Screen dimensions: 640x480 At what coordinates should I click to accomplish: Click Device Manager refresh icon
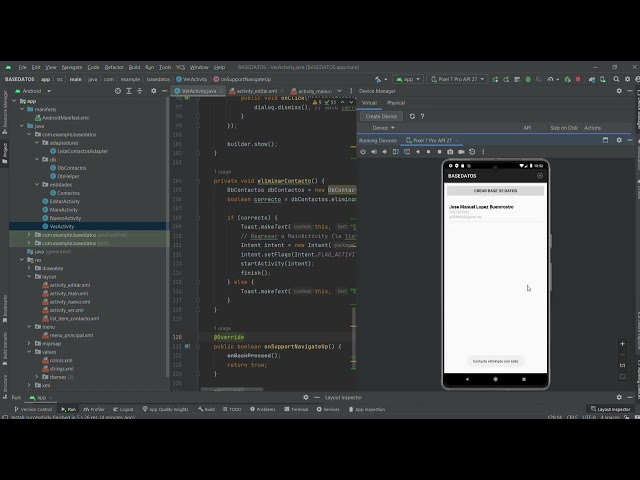point(412,116)
